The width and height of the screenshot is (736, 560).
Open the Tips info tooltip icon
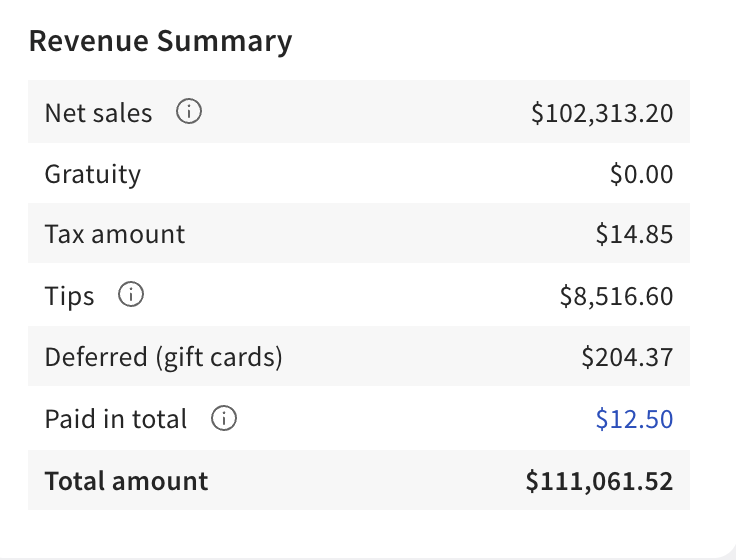(x=131, y=296)
